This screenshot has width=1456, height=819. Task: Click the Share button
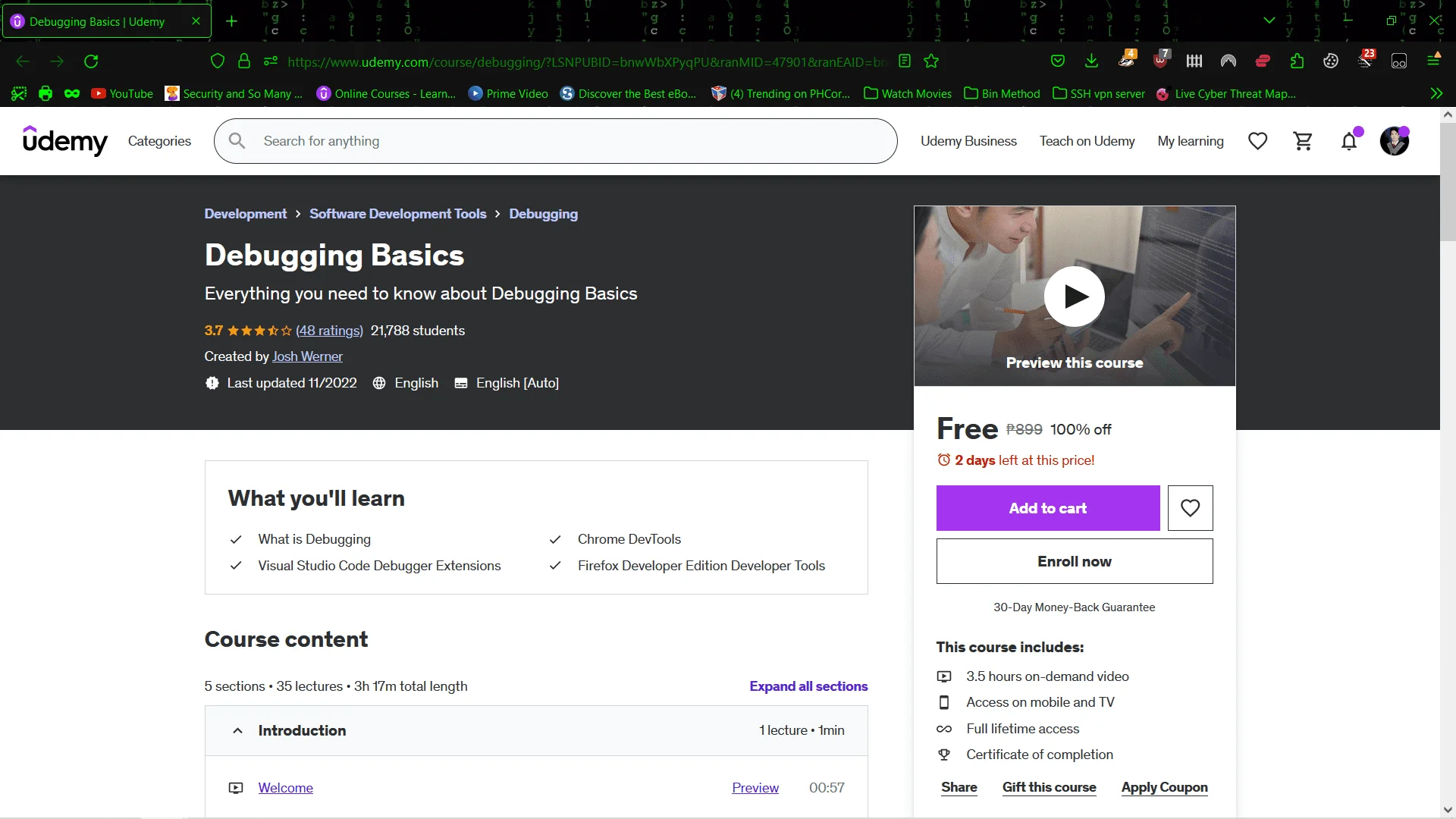pyautogui.click(x=959, y=787)
